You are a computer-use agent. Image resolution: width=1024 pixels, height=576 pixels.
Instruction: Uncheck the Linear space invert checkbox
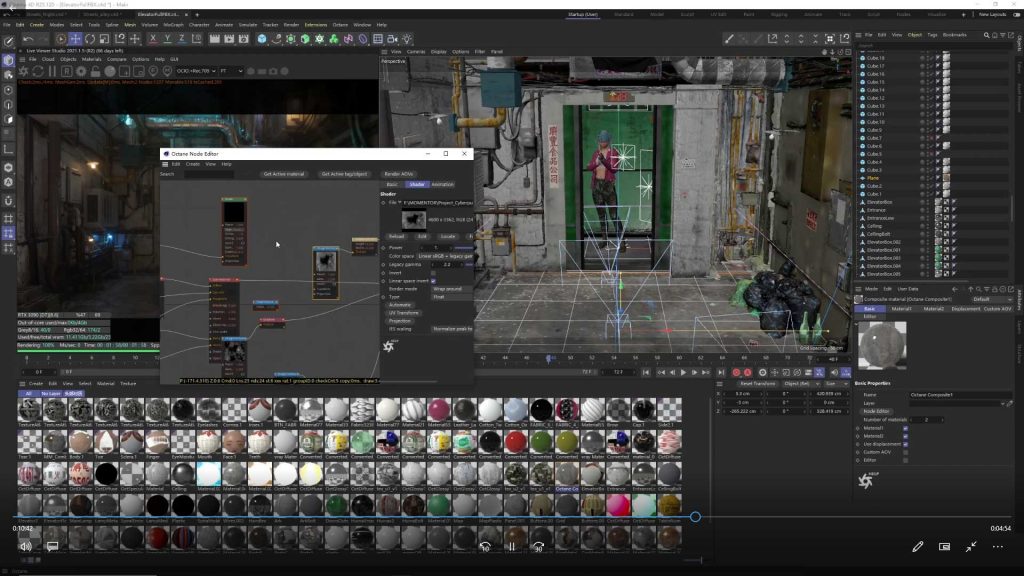point(433,281)
